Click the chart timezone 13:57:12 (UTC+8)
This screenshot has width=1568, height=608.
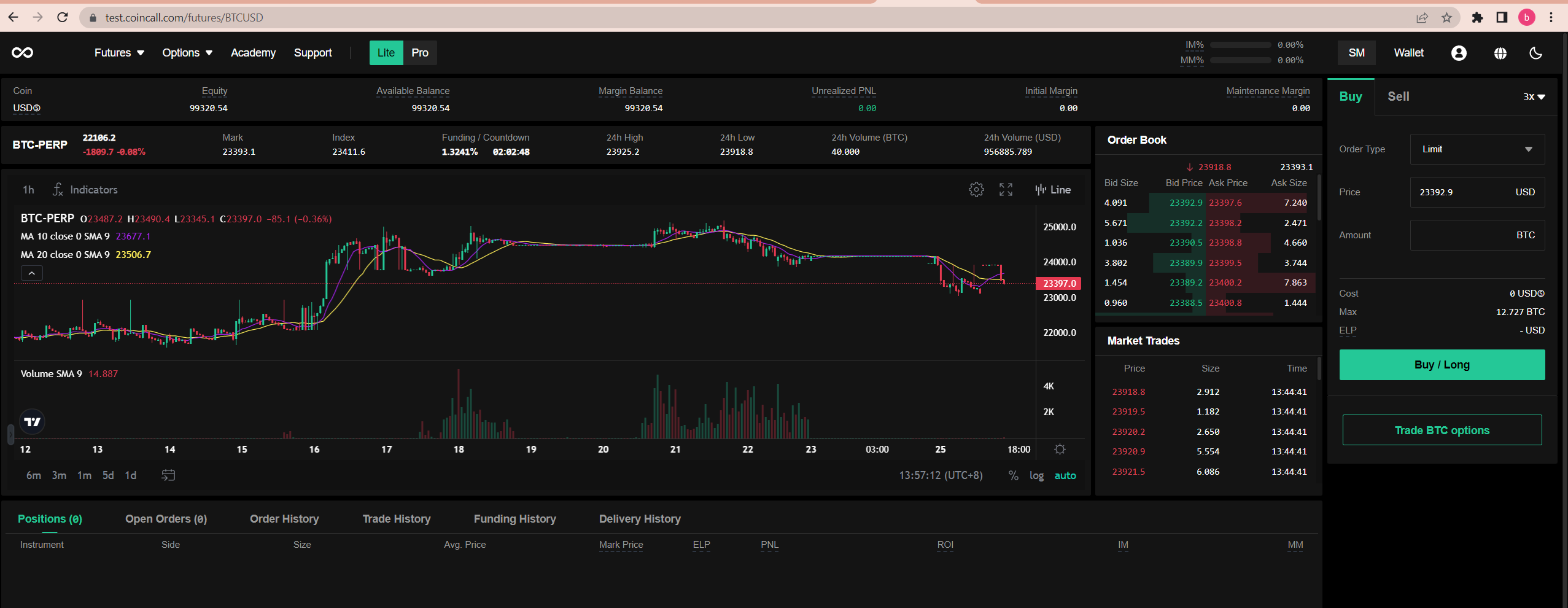pyautogui.click(x=941, y=475)
